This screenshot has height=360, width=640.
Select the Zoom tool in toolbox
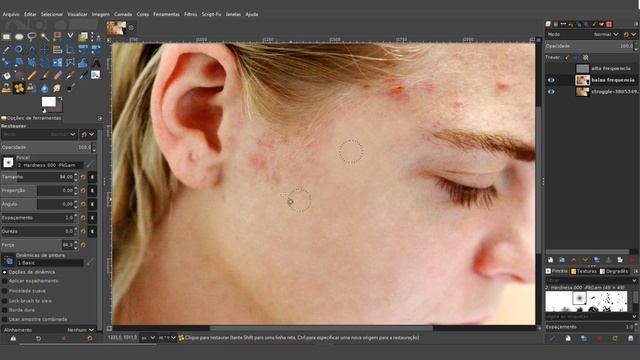19,50
